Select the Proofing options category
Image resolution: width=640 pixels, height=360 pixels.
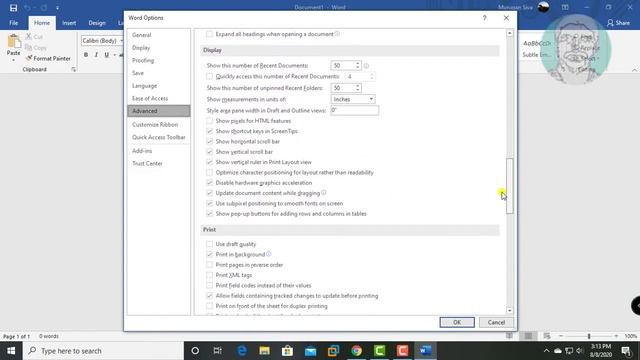pos(159,60)
